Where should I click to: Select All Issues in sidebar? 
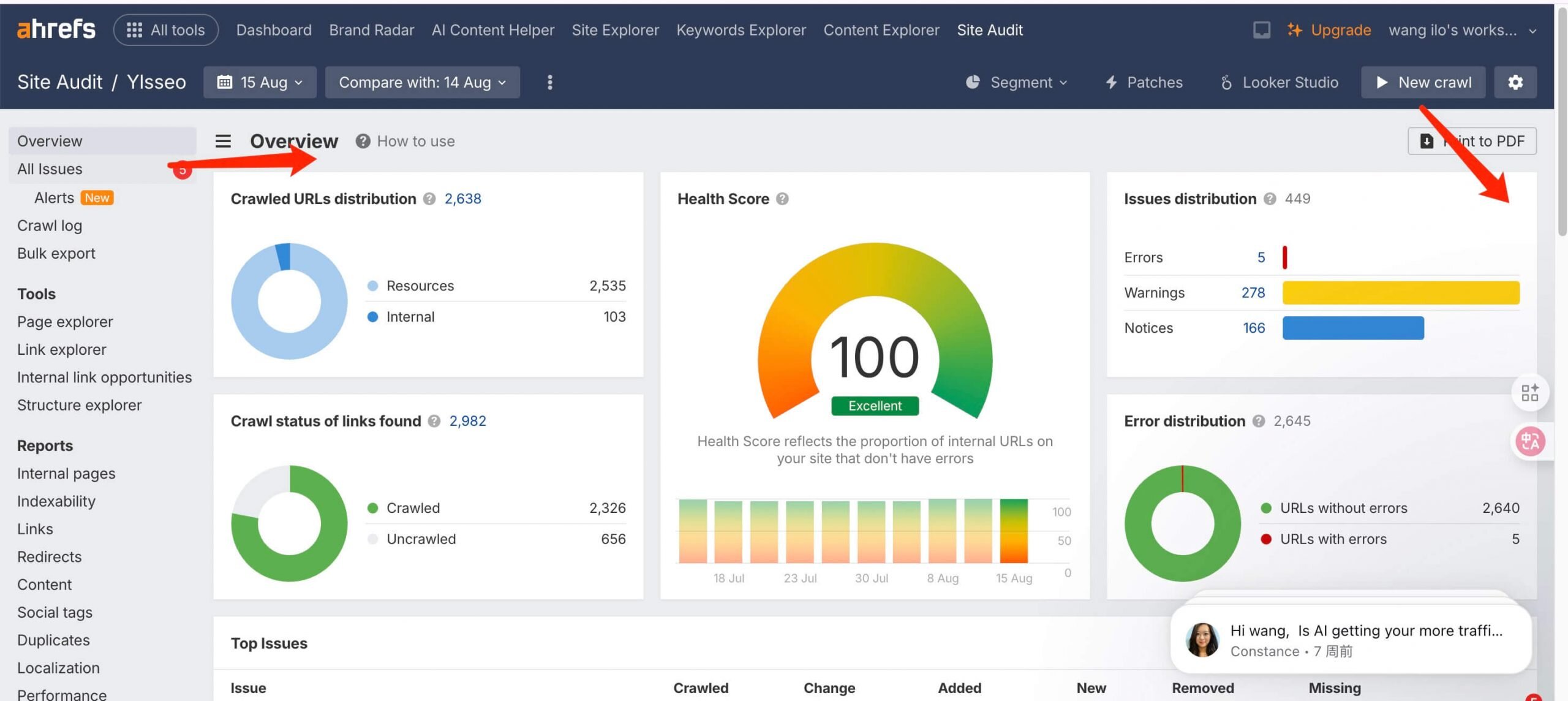(x=50, y=169)
